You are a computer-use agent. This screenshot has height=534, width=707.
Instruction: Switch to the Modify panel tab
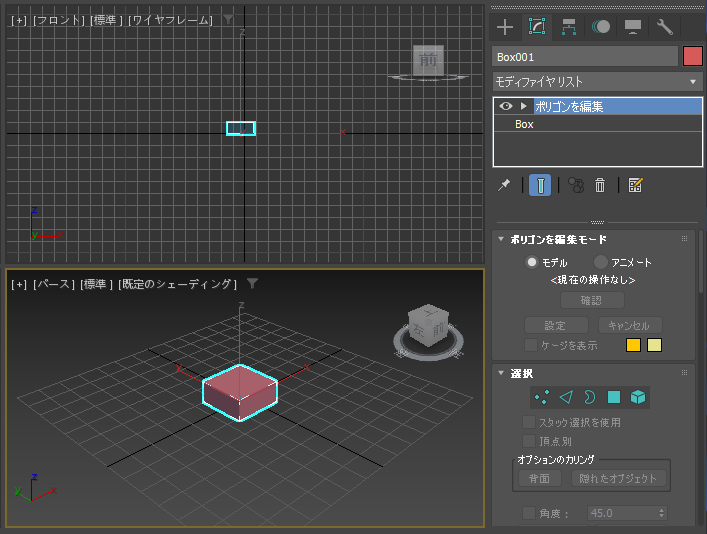pos(537,27)
